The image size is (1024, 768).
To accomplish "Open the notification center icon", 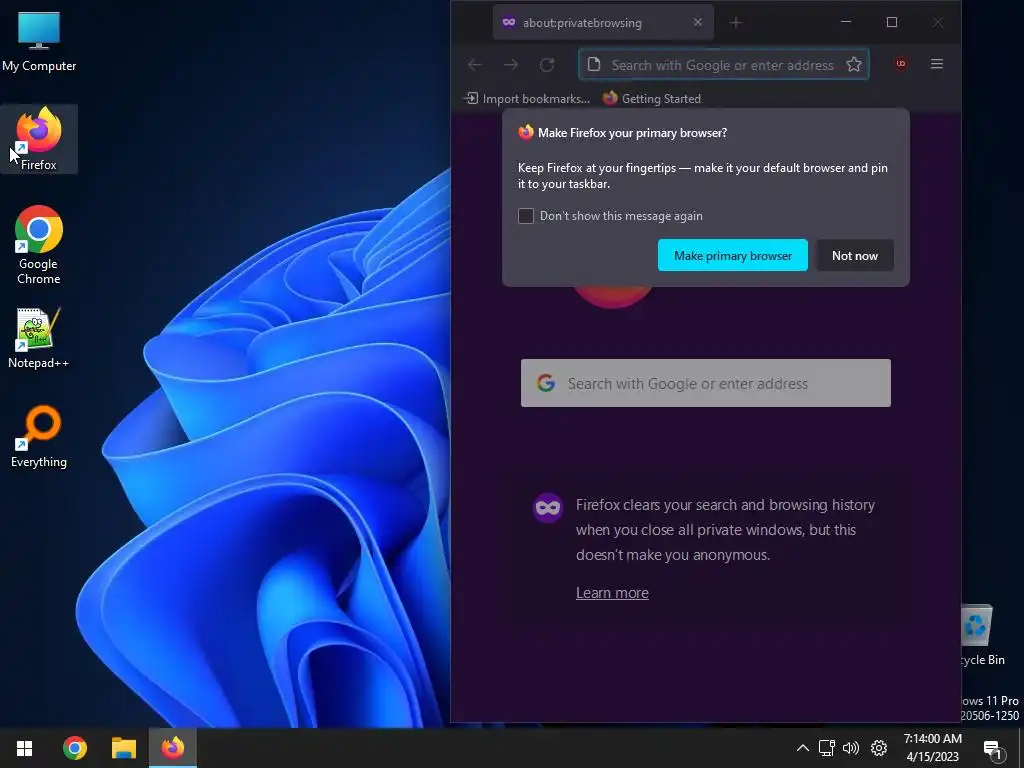I will (x=992, y=750).
